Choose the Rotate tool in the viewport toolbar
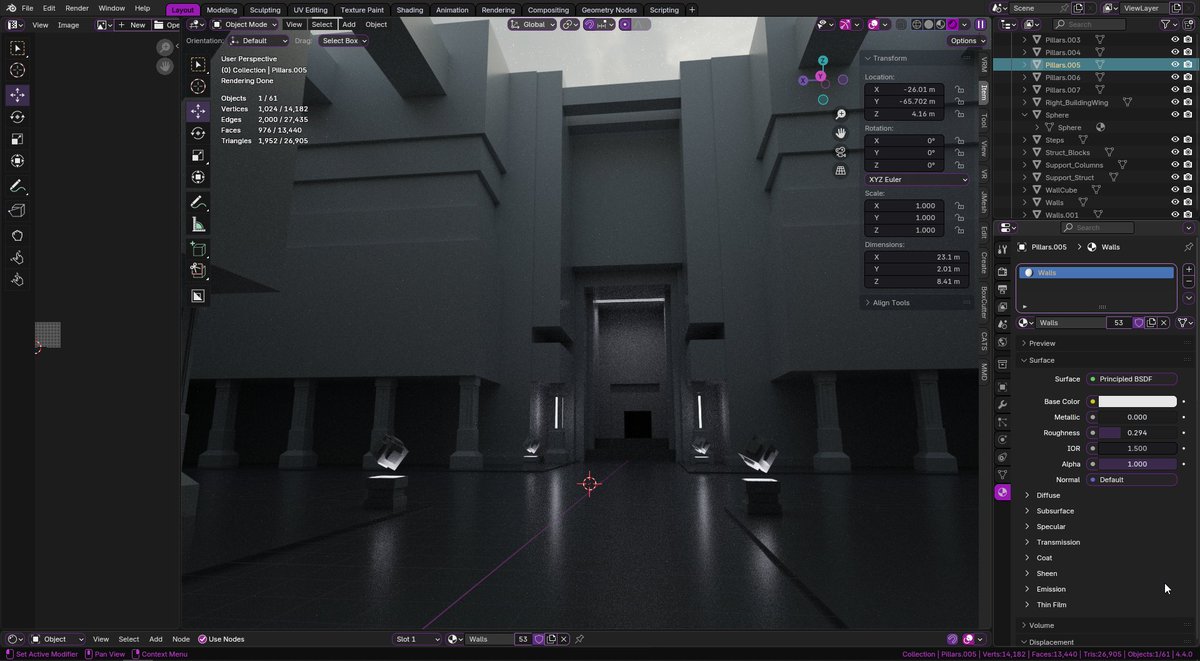The image size is (1200, 661). [x=198, y=133]
